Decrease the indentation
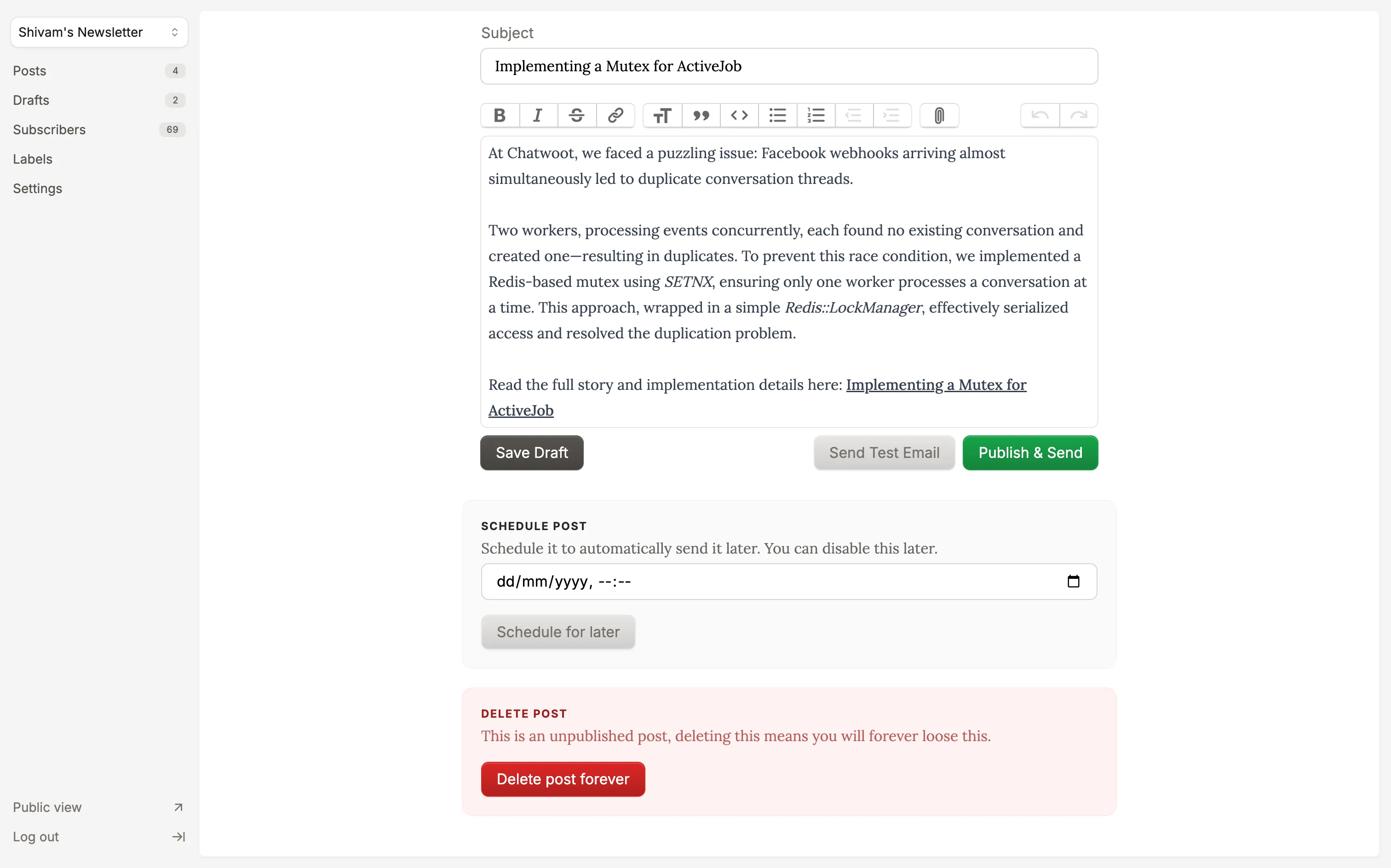1391x868 pixels. coord(853,115)
